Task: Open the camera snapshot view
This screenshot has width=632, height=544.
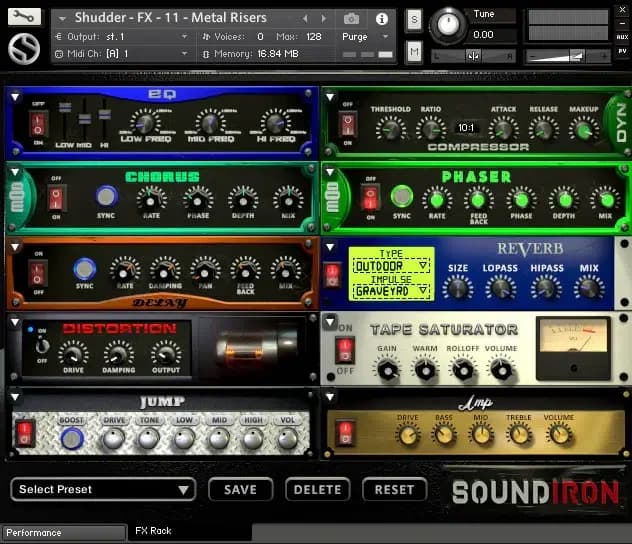Action: pyautogui.click(x=351, y=19)
